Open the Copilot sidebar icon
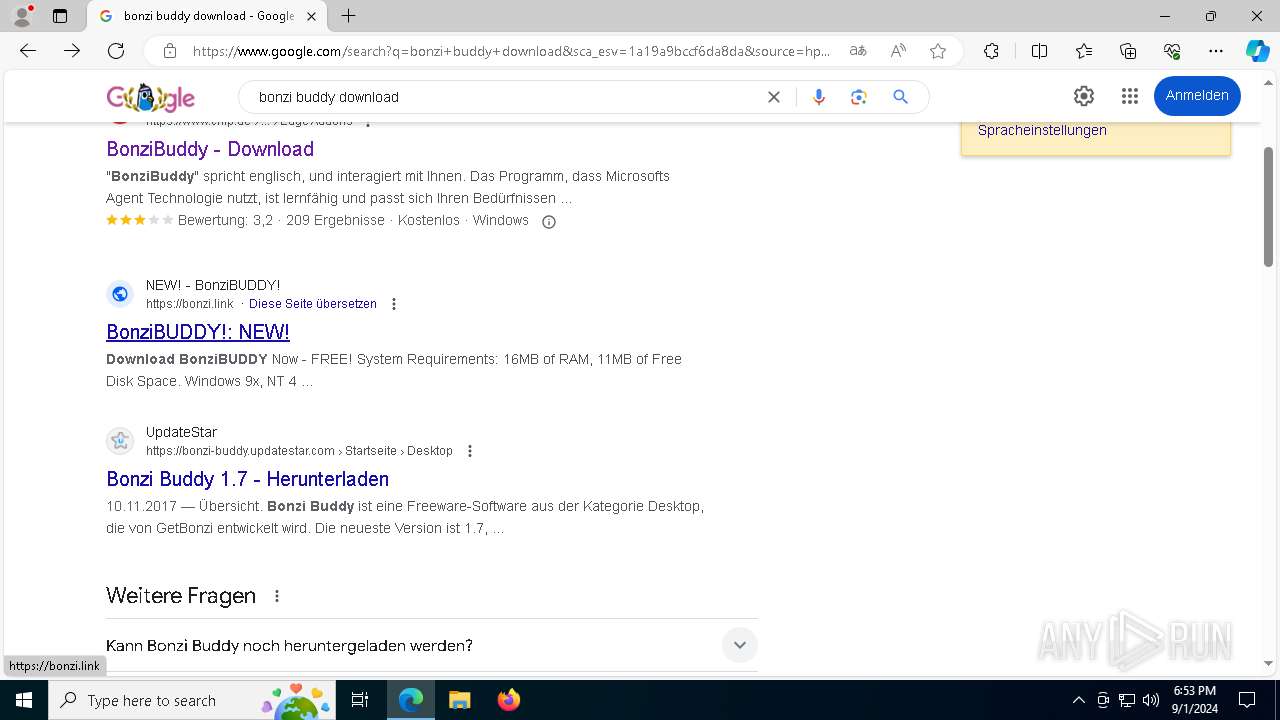 [1257, 51]
